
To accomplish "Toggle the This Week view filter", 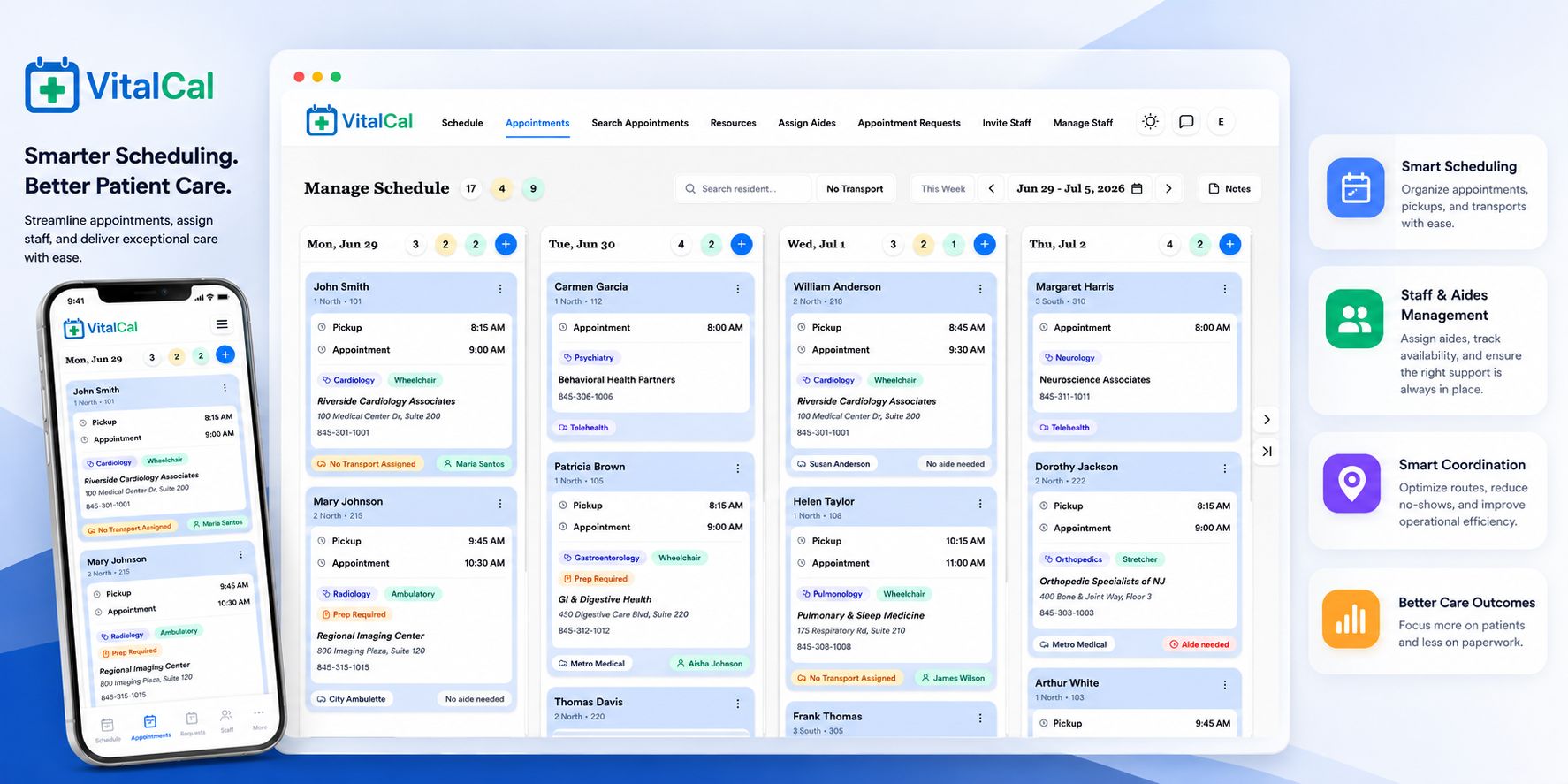I will click(x=942, y=188).
